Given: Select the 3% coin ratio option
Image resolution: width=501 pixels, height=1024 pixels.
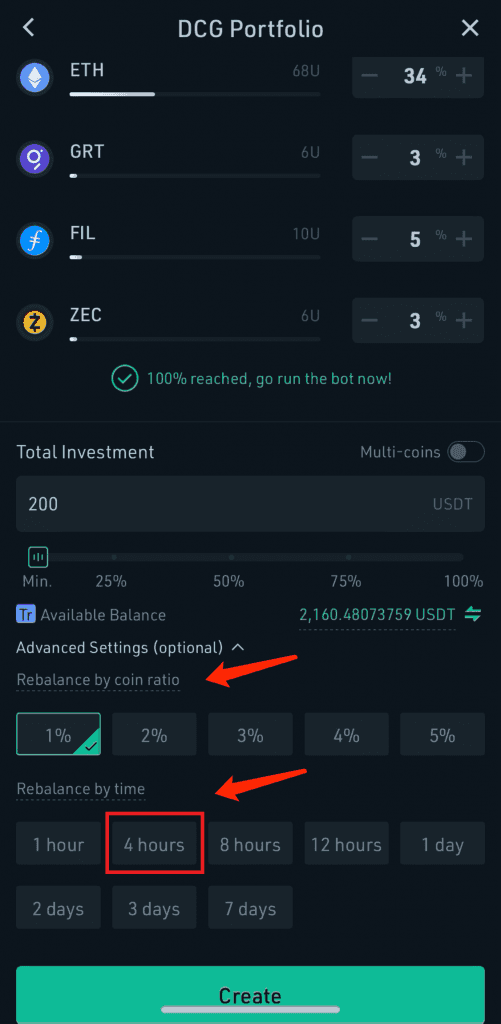Looking at the screenshot, I should [250, 734].
